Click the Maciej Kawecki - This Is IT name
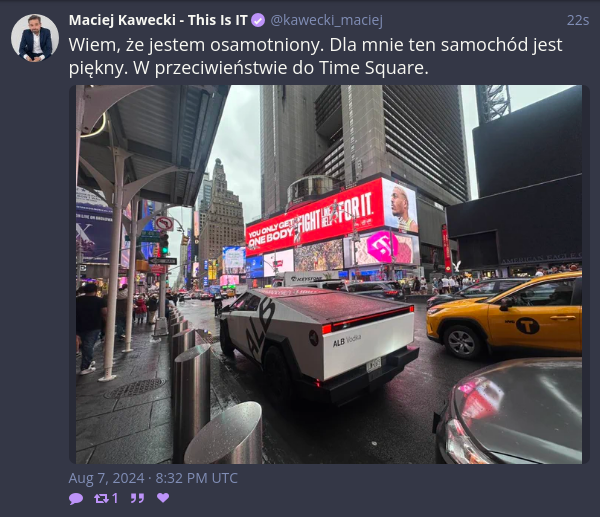600x517 pixels. point(158,20)
